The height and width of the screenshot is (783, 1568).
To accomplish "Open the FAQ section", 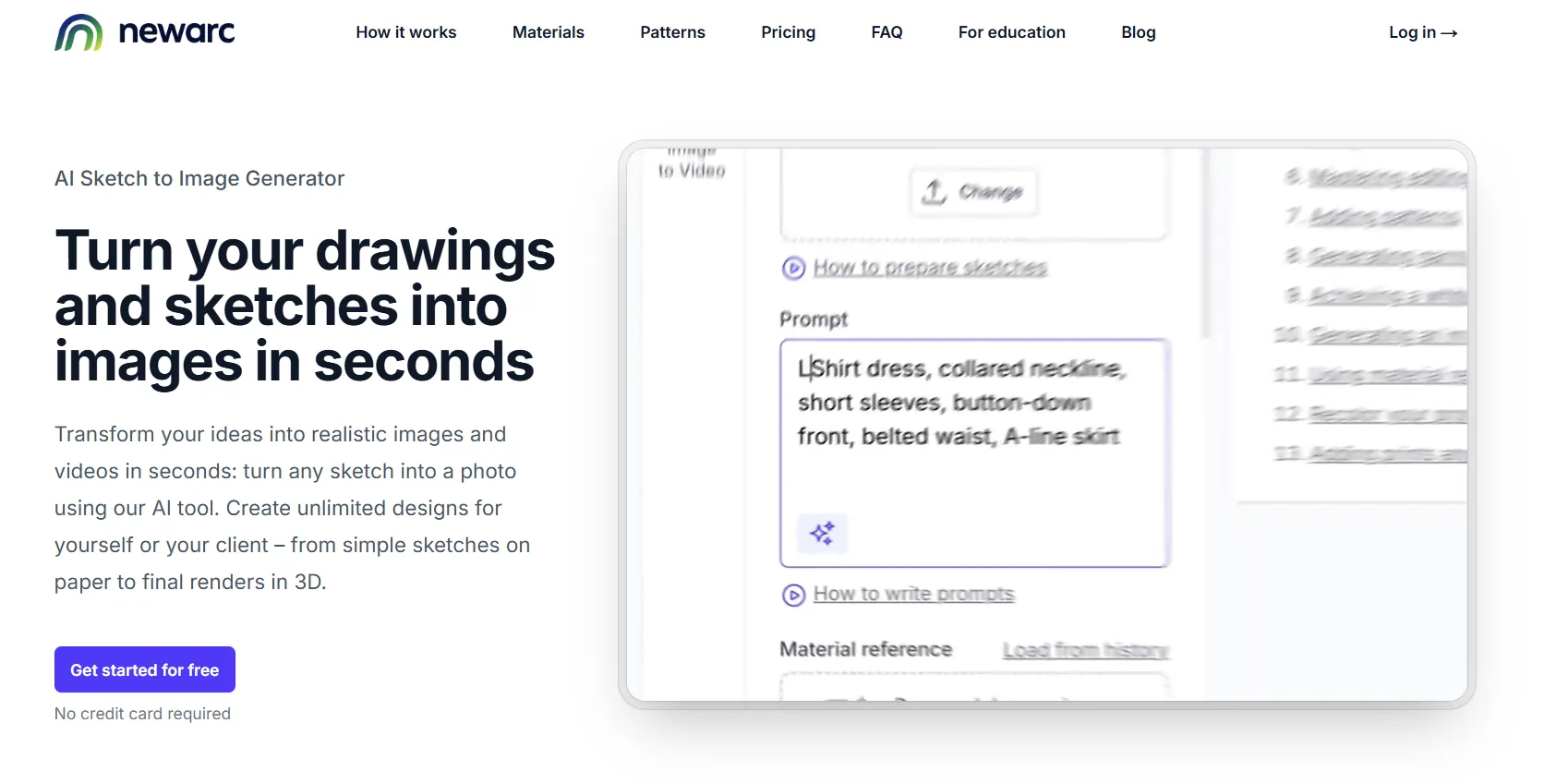I will (887, 32).
